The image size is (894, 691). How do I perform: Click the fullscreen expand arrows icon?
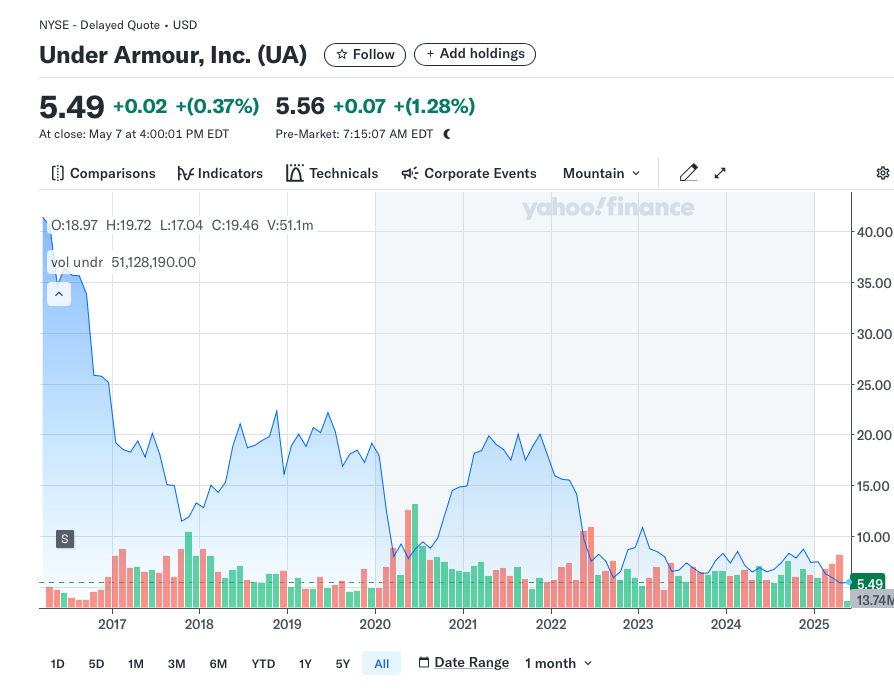tap(720, 173)
